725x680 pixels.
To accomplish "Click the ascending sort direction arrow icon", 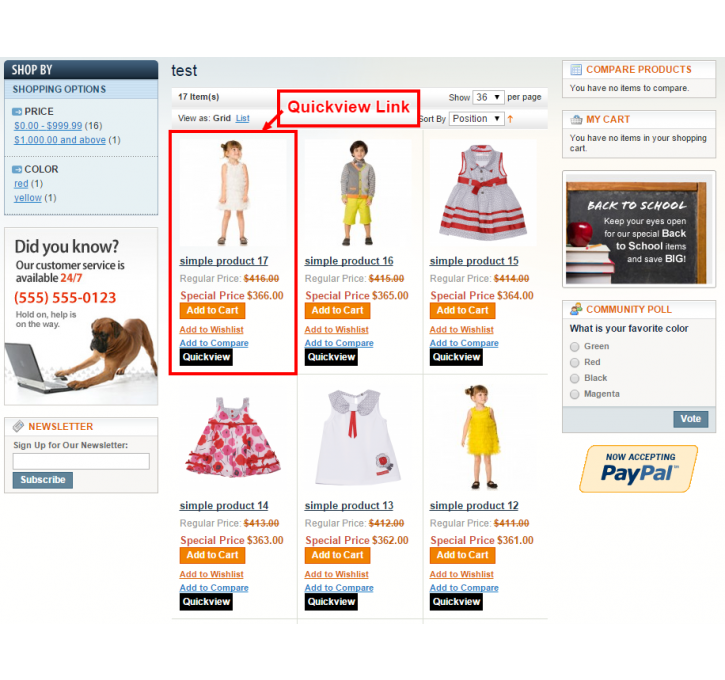I will (510, 119).
